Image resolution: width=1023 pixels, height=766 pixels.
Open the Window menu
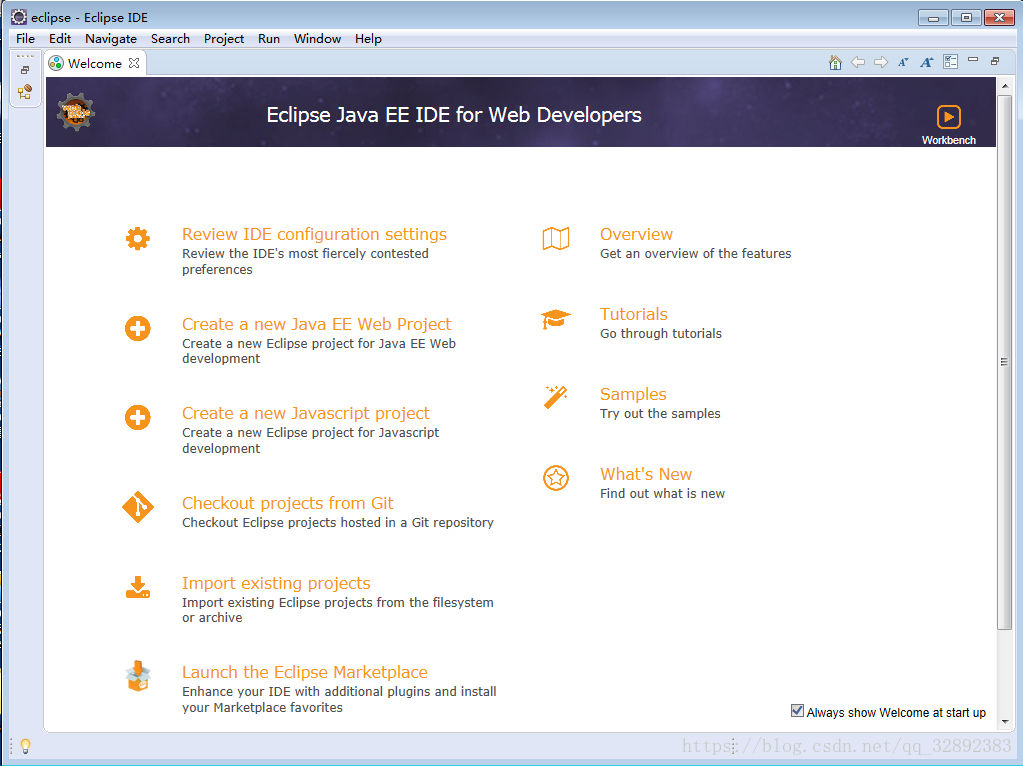pos(317,38)
